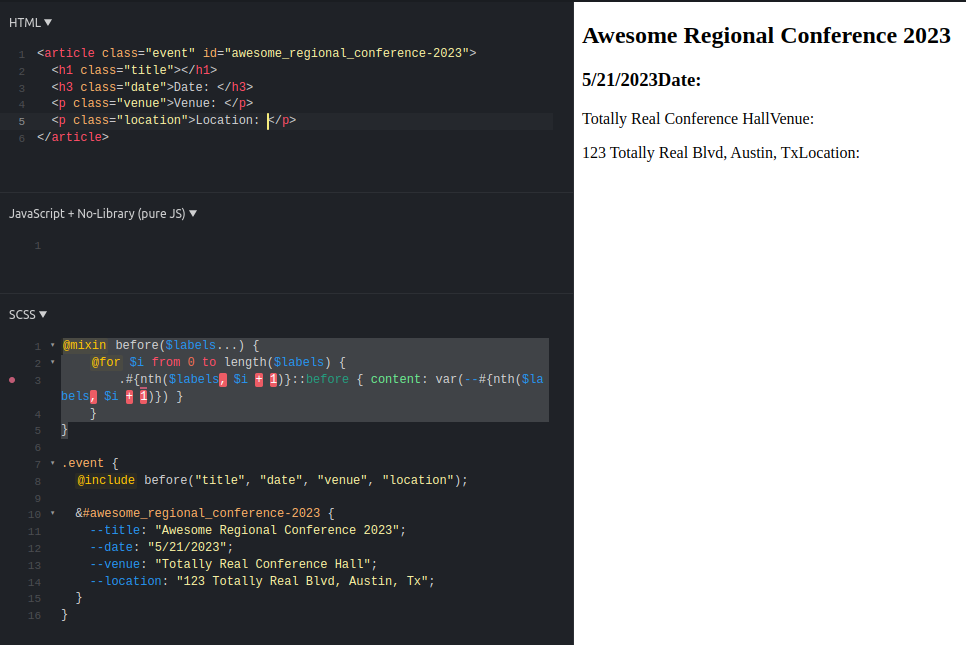Click the @include keyword in SCSS
966x645 pixels.
point(106,480)
